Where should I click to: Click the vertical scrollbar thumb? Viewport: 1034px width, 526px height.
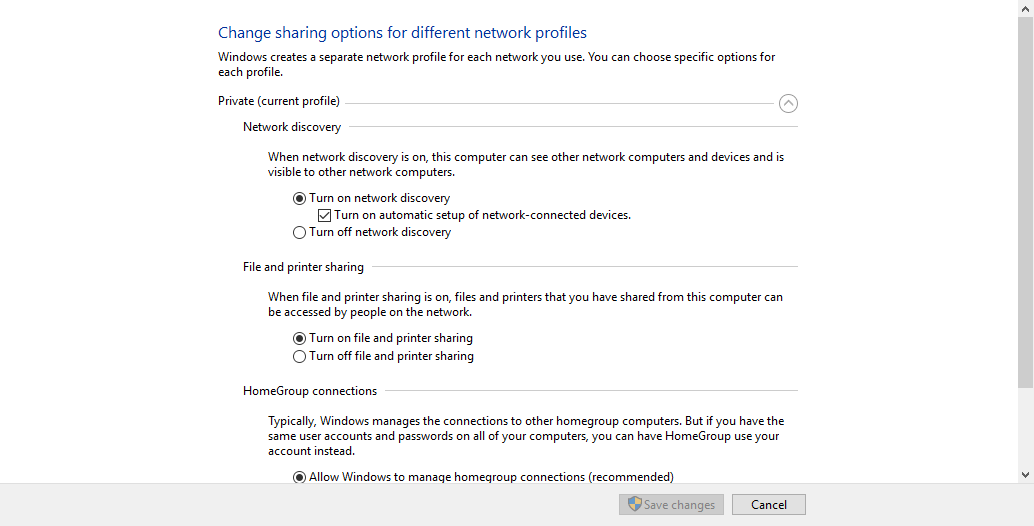coord(1025,200)
